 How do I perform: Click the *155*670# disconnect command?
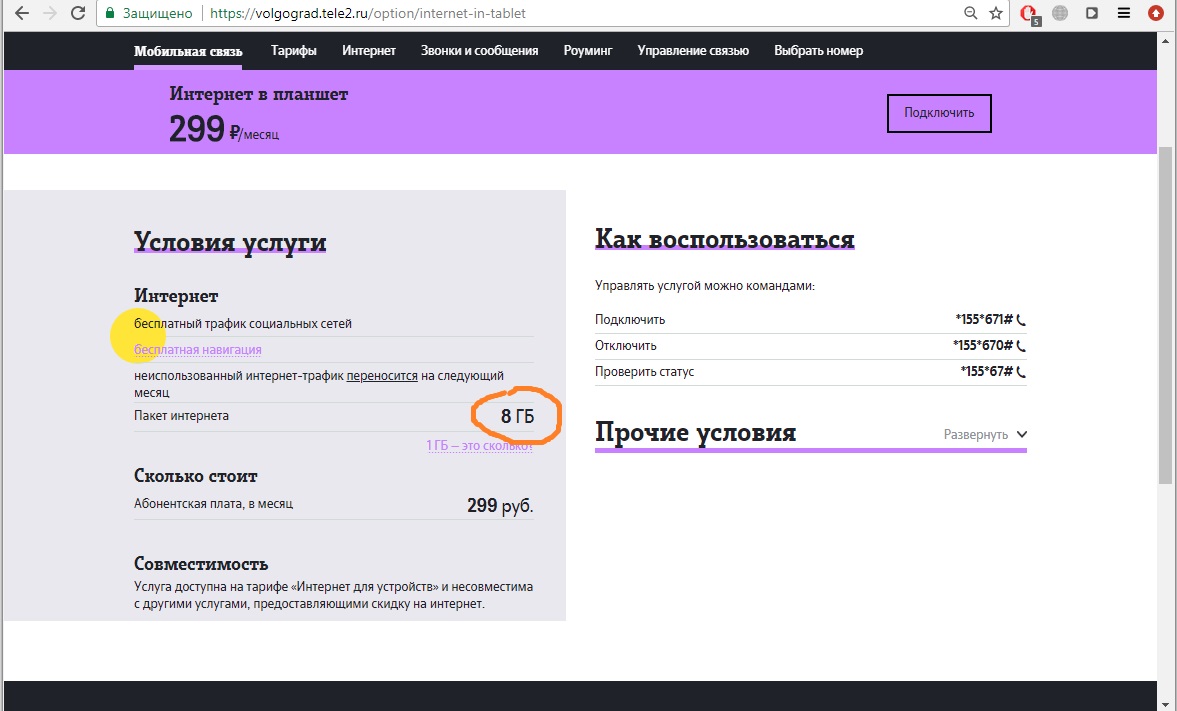(983, 346)
